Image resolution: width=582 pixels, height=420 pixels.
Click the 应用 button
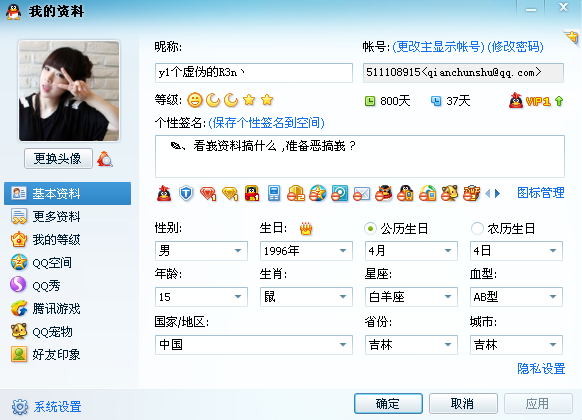pyautogui.click(x=538, y=403)
